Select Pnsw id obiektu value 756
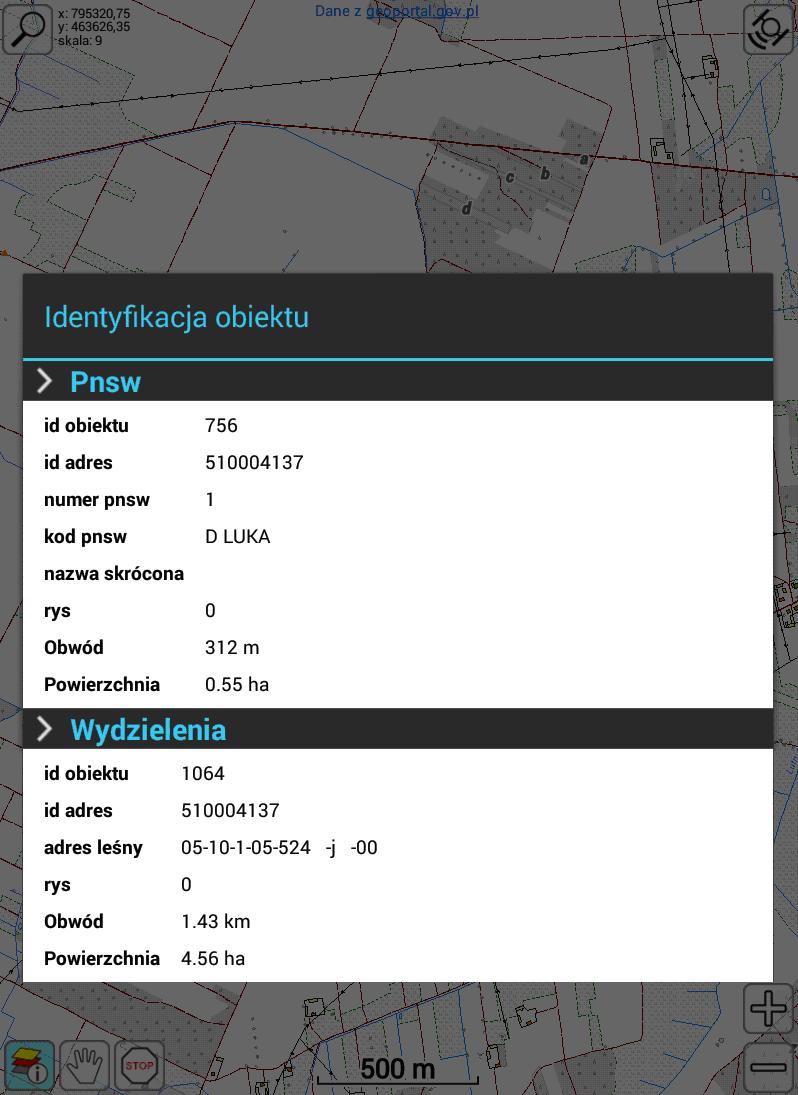Image resolution: width=798 pixels, height=1095 pixels. pyautogui.click(x=221, y=425)
